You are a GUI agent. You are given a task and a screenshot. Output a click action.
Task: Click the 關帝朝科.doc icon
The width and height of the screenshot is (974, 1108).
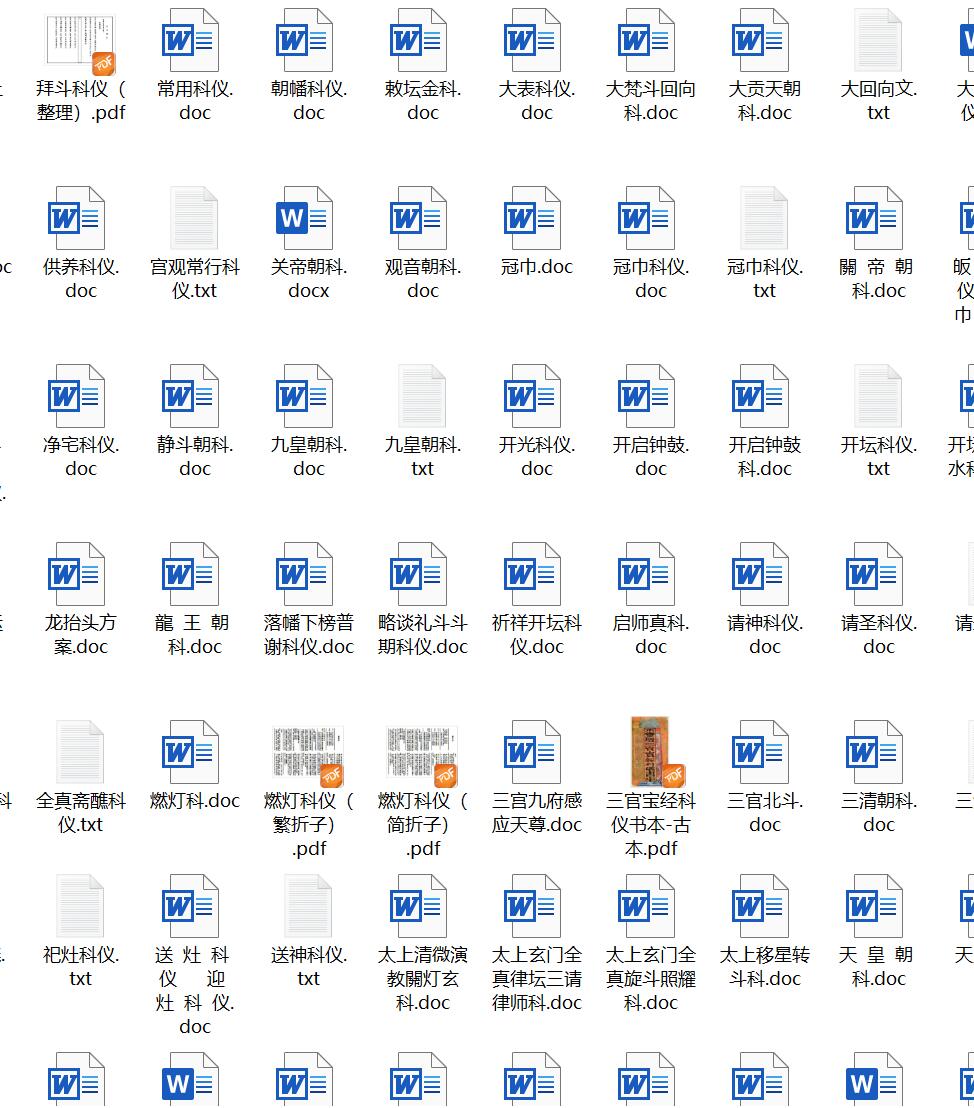coord(875,218)
